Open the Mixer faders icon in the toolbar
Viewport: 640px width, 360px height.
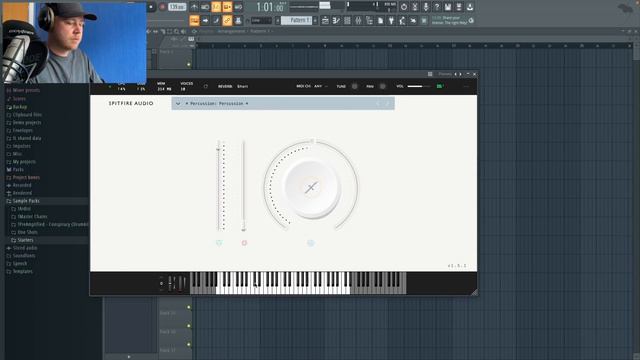pos(358,20)
